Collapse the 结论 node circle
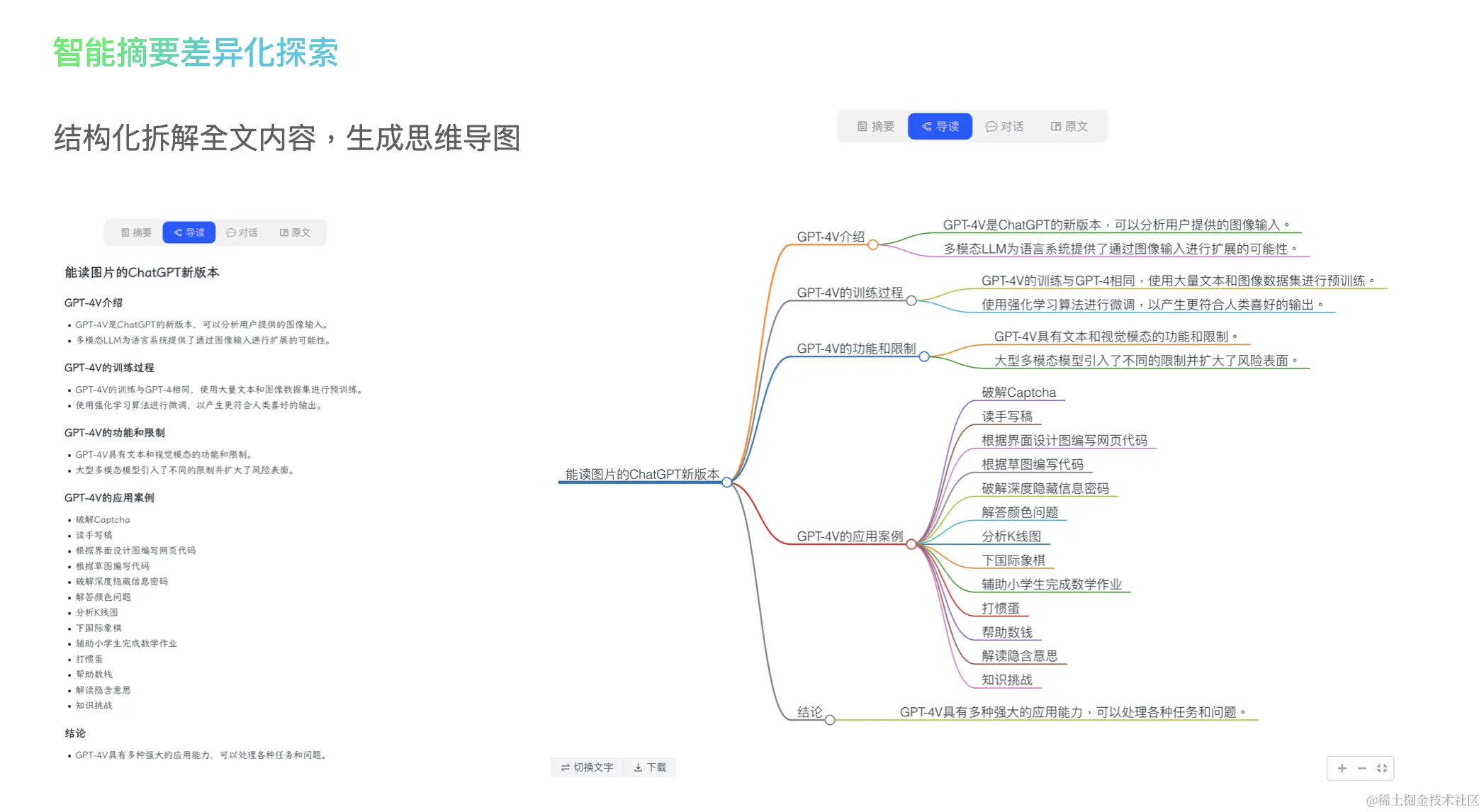This screenshot has height=812, width=1484. (x=830, y=720)
